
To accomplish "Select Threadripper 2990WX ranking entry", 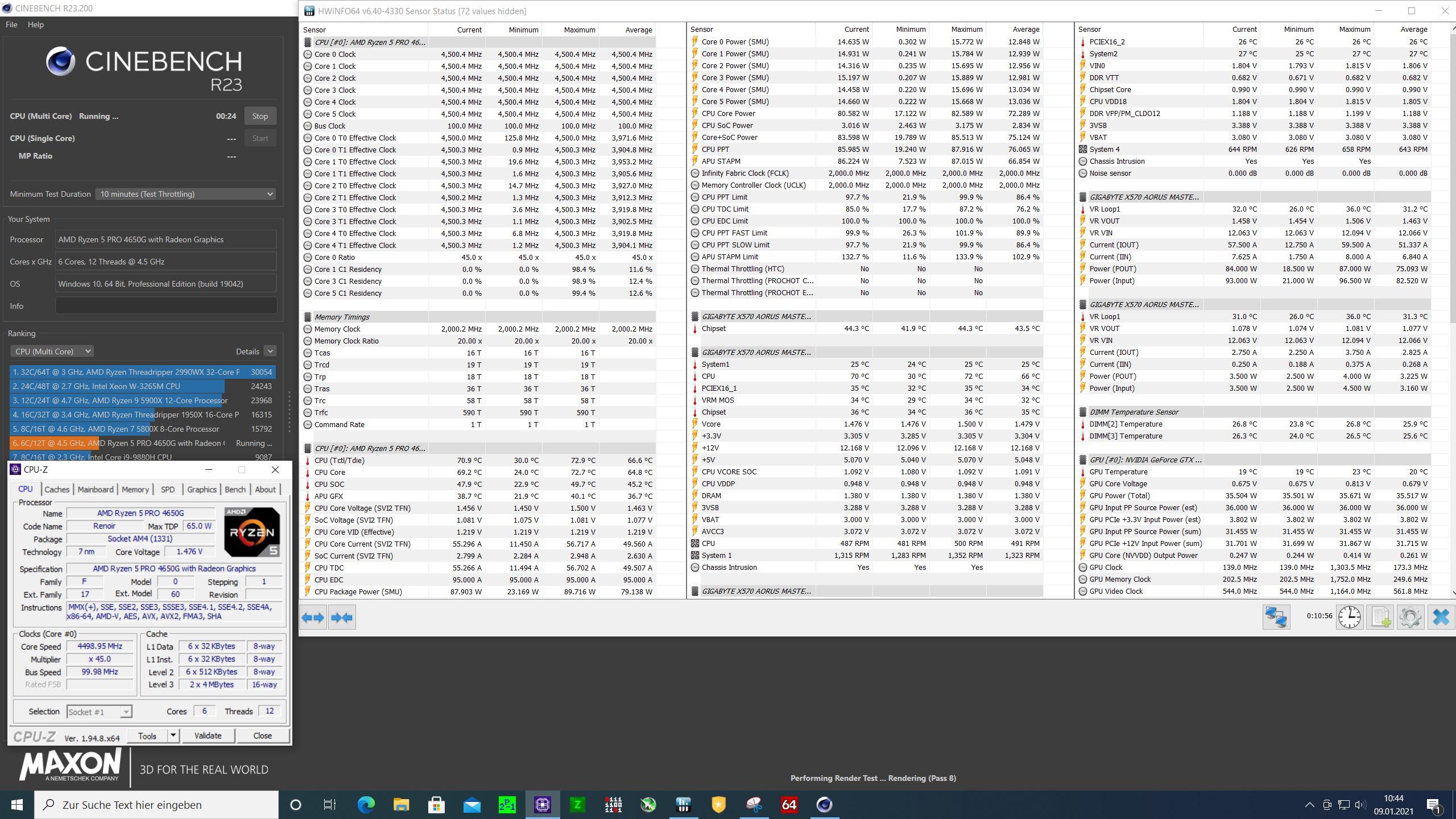I will pyautogui.click(x=143, y=372).
